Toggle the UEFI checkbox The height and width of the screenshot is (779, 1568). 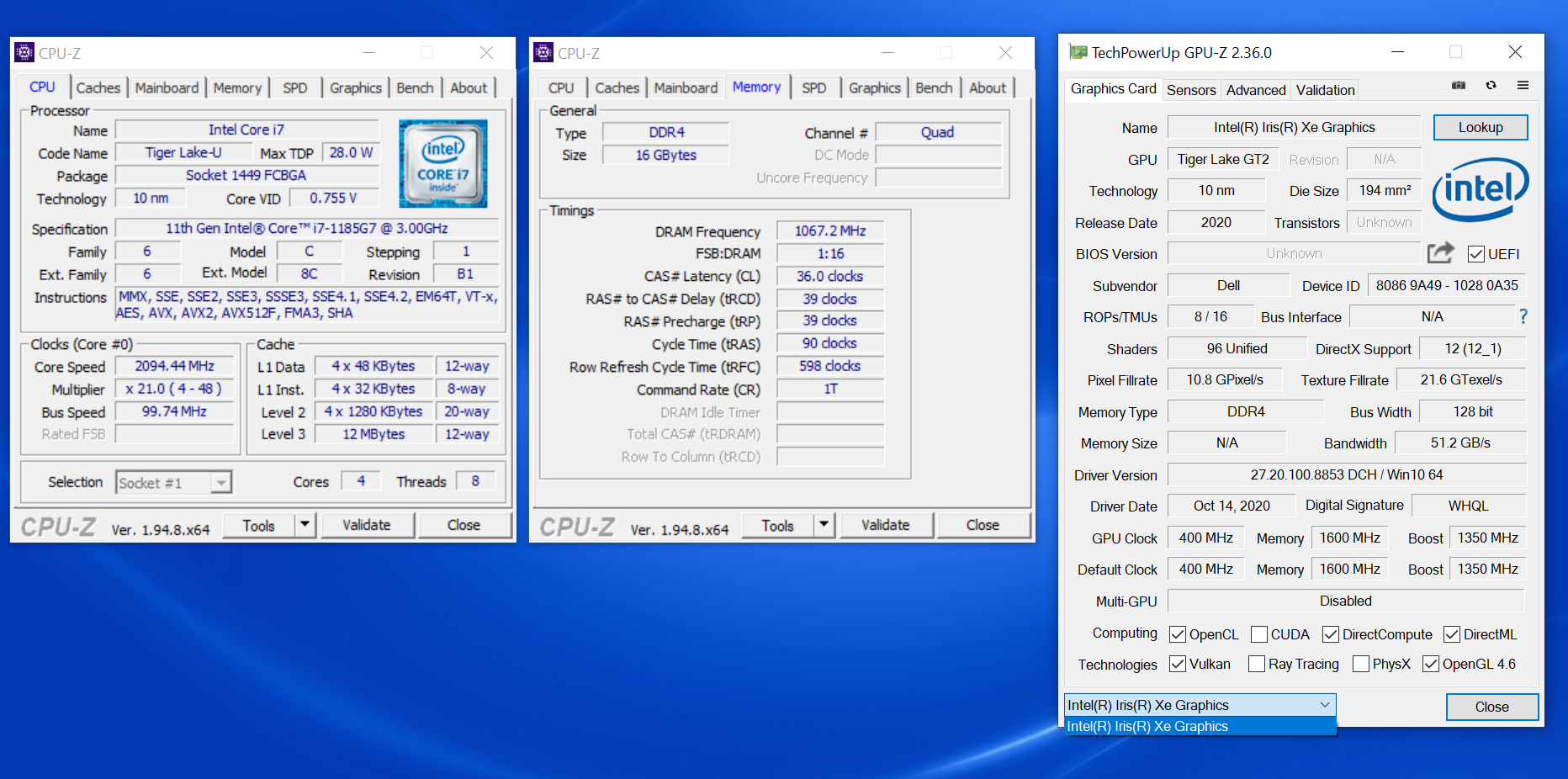(x=1476, y=254)
